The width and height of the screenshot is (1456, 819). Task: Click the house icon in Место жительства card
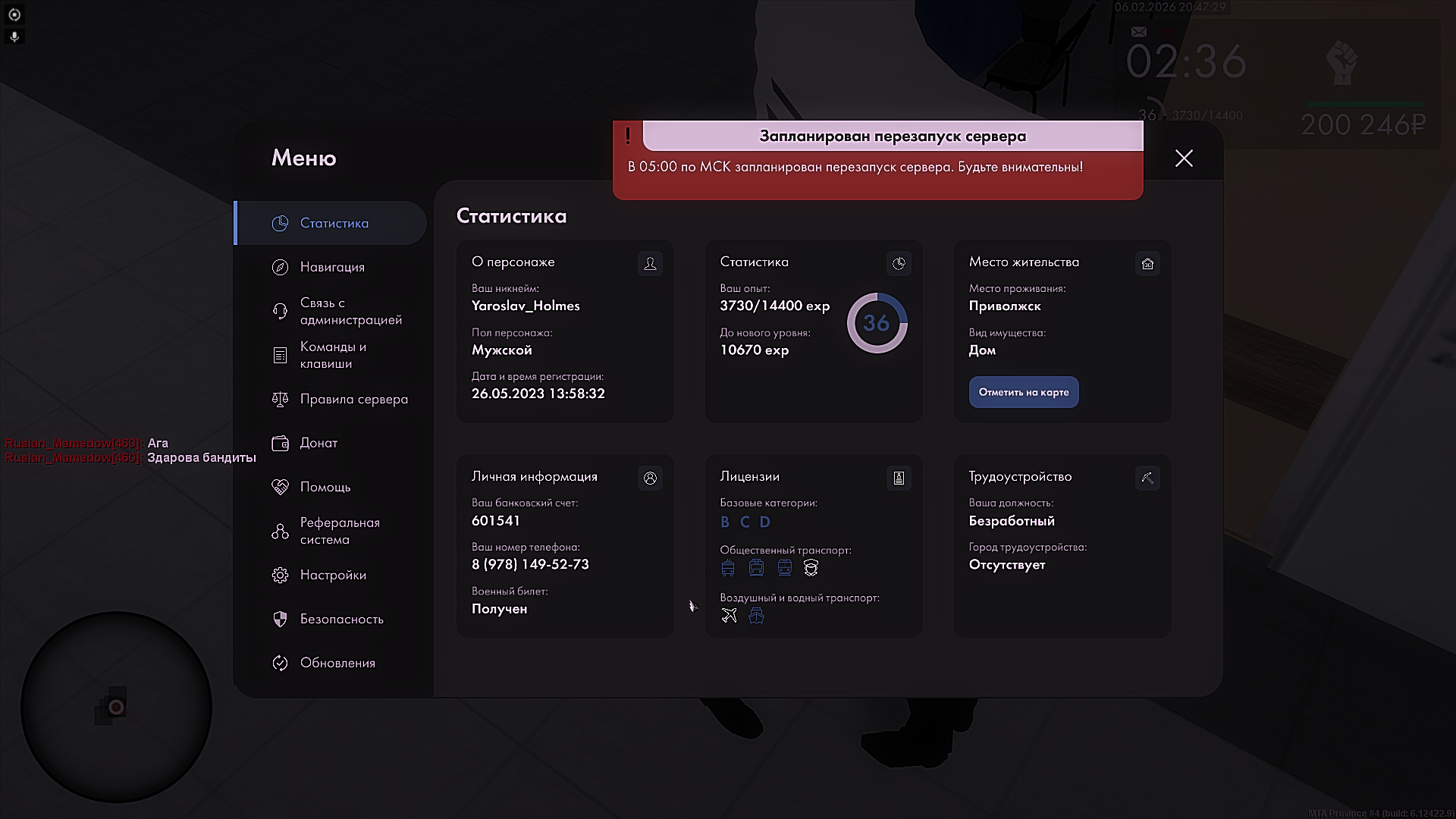pyautogui.click(x=1147, y=263)
